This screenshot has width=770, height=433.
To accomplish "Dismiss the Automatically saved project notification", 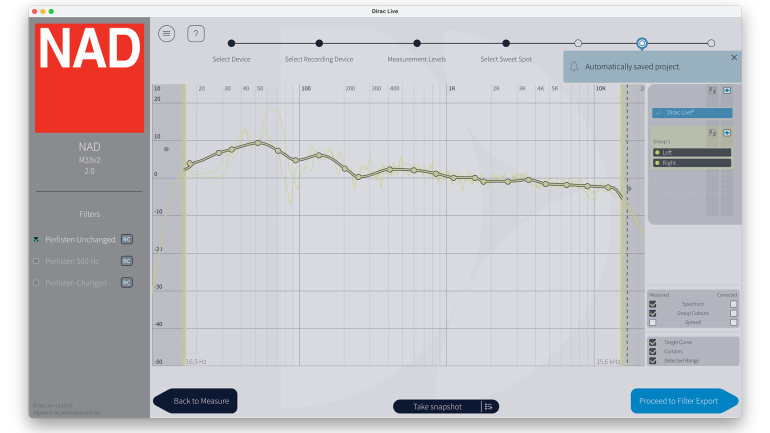I will click(734, 58).
